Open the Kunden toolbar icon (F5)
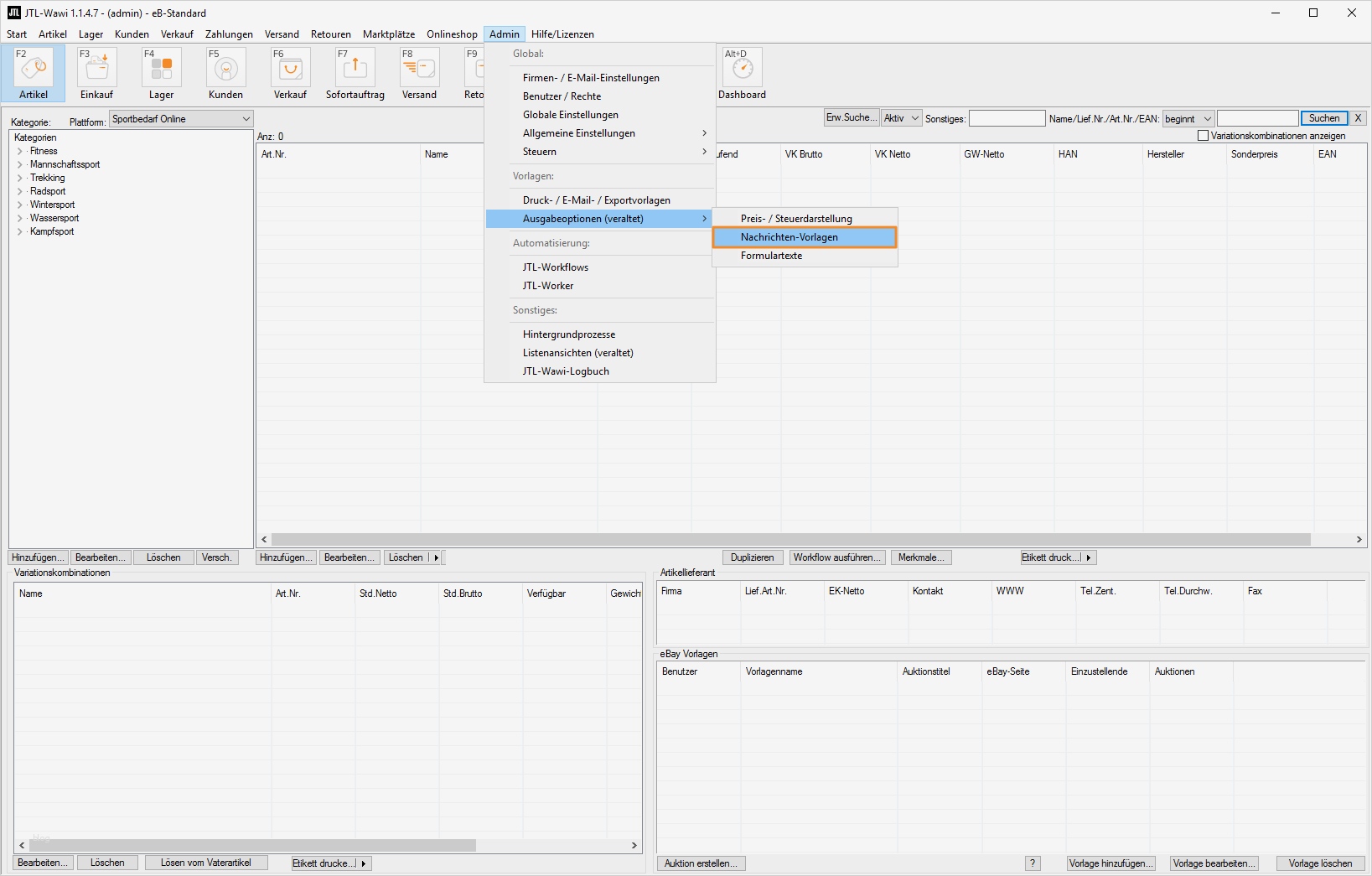The image size is (1372, 876). 226,74
